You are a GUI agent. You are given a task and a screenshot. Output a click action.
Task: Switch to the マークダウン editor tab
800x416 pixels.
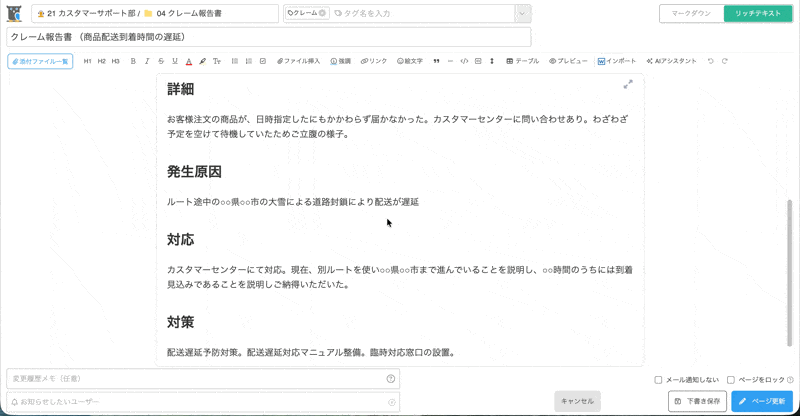(691, 14)
